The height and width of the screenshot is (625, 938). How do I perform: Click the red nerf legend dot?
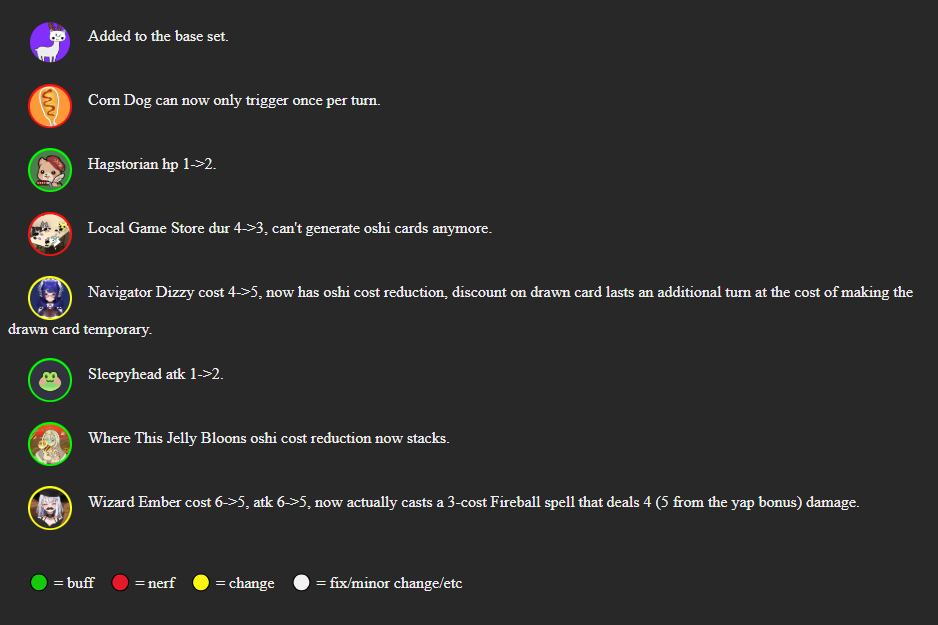point(120,583)
